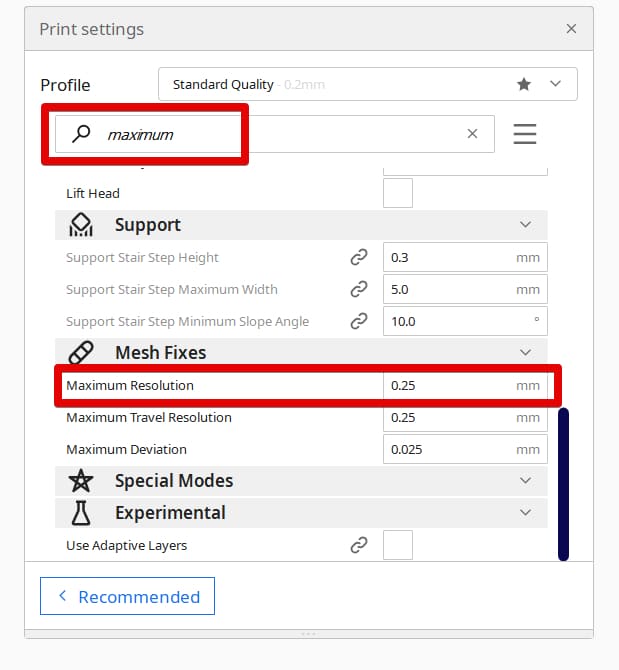The width and height of the screenshot is (619, 670).
Task: Switch back to Recommended settings
Action: point(127,597)
